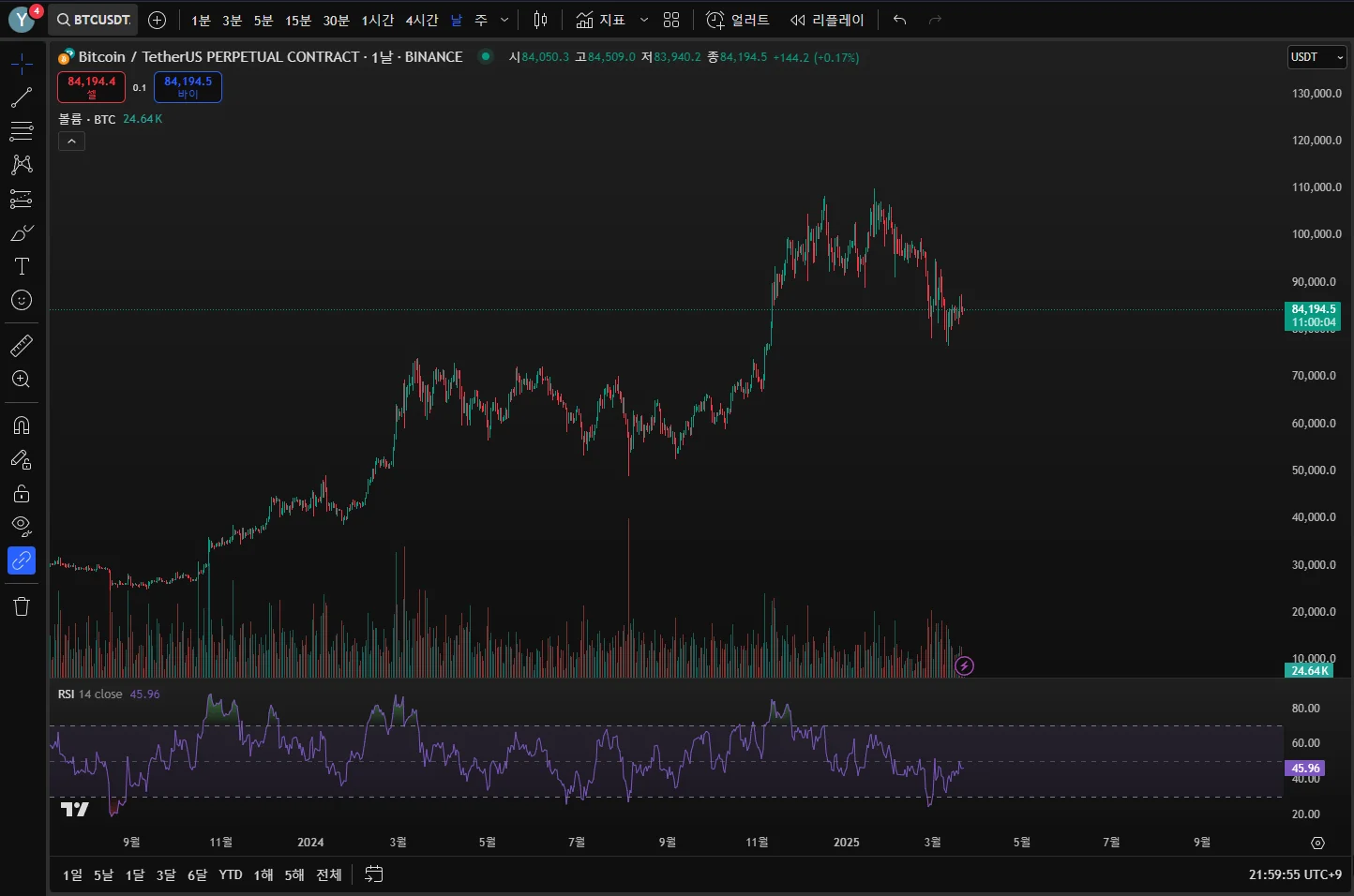Viewport: 1354px width, 896px height.
Task: Select the trend line drawing tool
Action: point(22,97)
